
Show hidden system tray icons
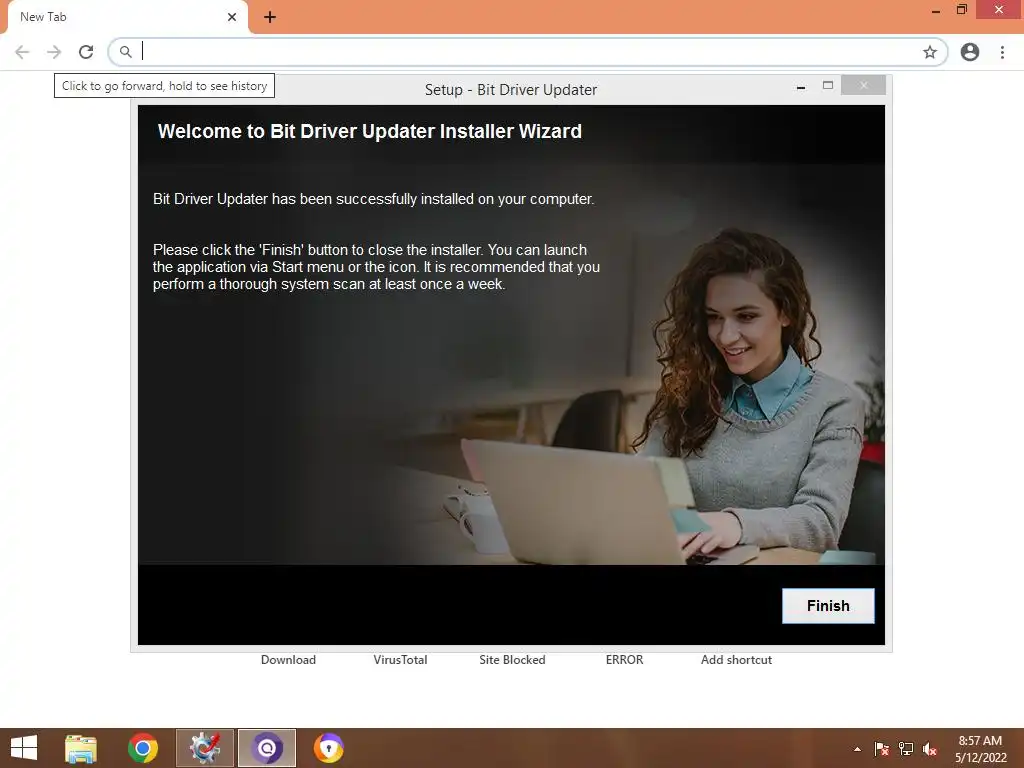tap(857, 749)
